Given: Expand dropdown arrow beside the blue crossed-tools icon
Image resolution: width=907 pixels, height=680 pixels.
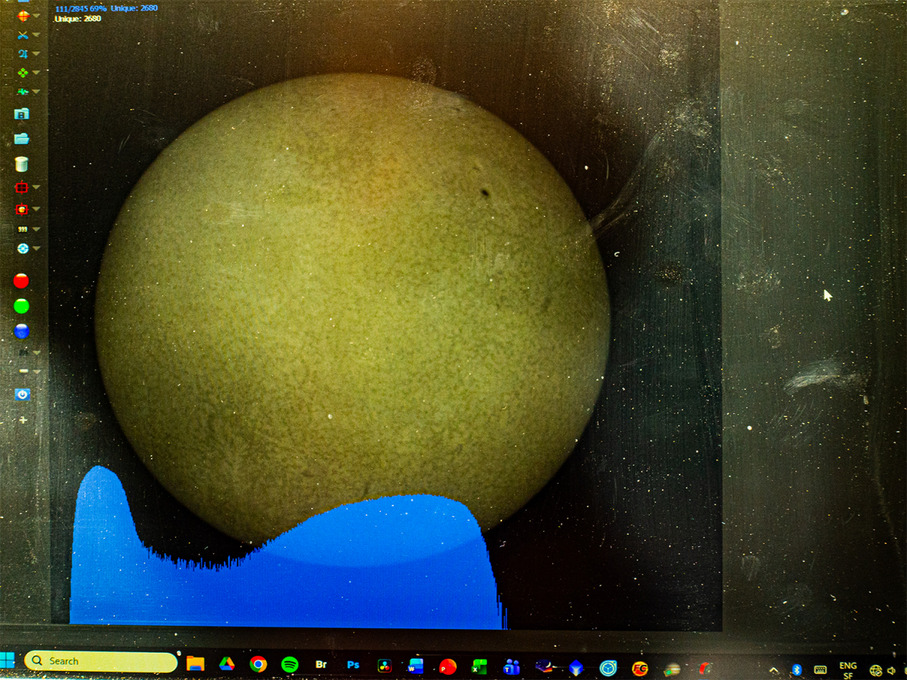Looking at the screenshot, I should [37, 35].
